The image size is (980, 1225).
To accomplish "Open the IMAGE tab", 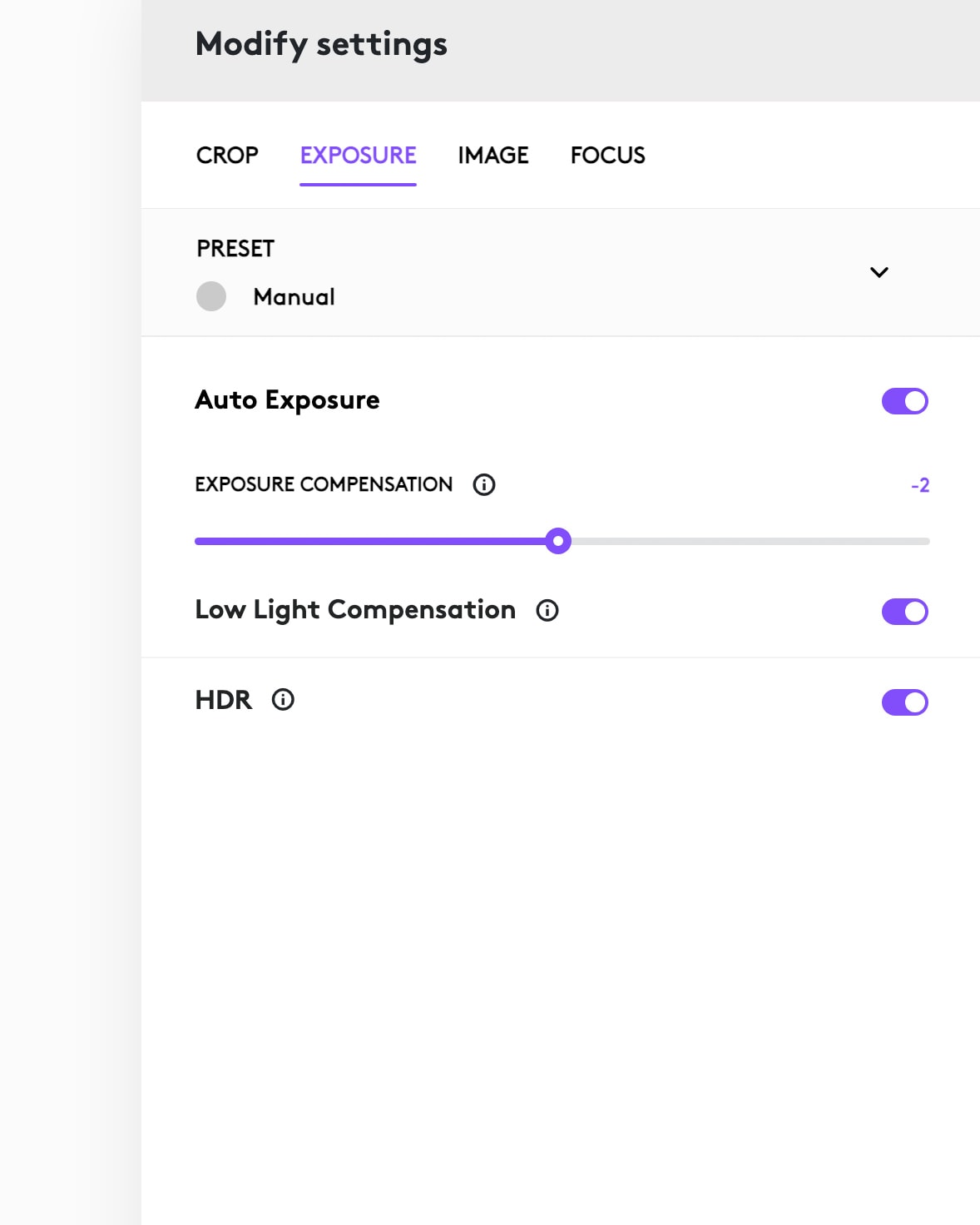I will coord(493,156).
